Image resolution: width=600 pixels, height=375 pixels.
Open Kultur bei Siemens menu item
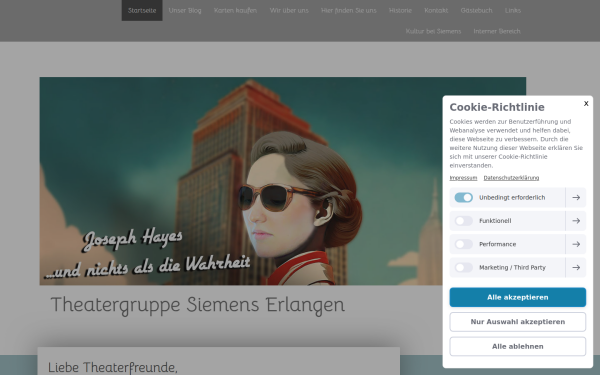coord(433,31)
